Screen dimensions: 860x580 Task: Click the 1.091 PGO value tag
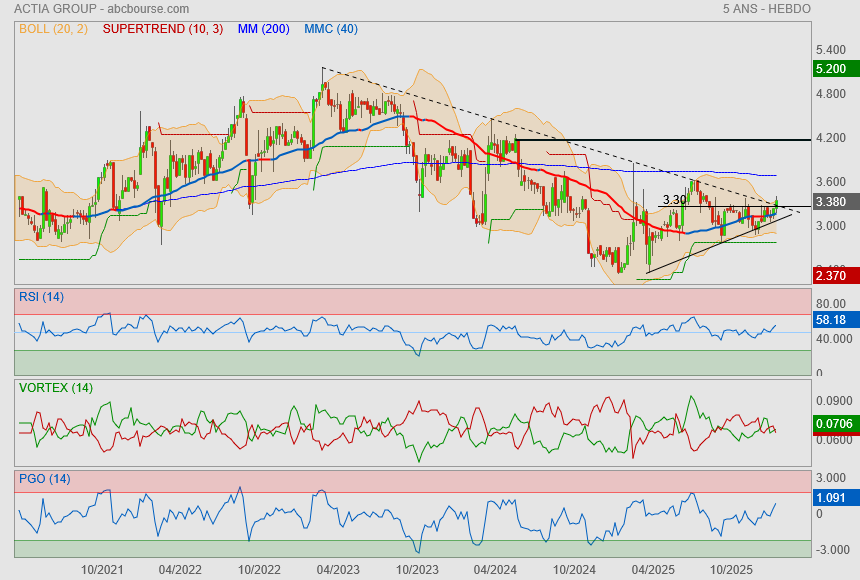coord(836,498)
